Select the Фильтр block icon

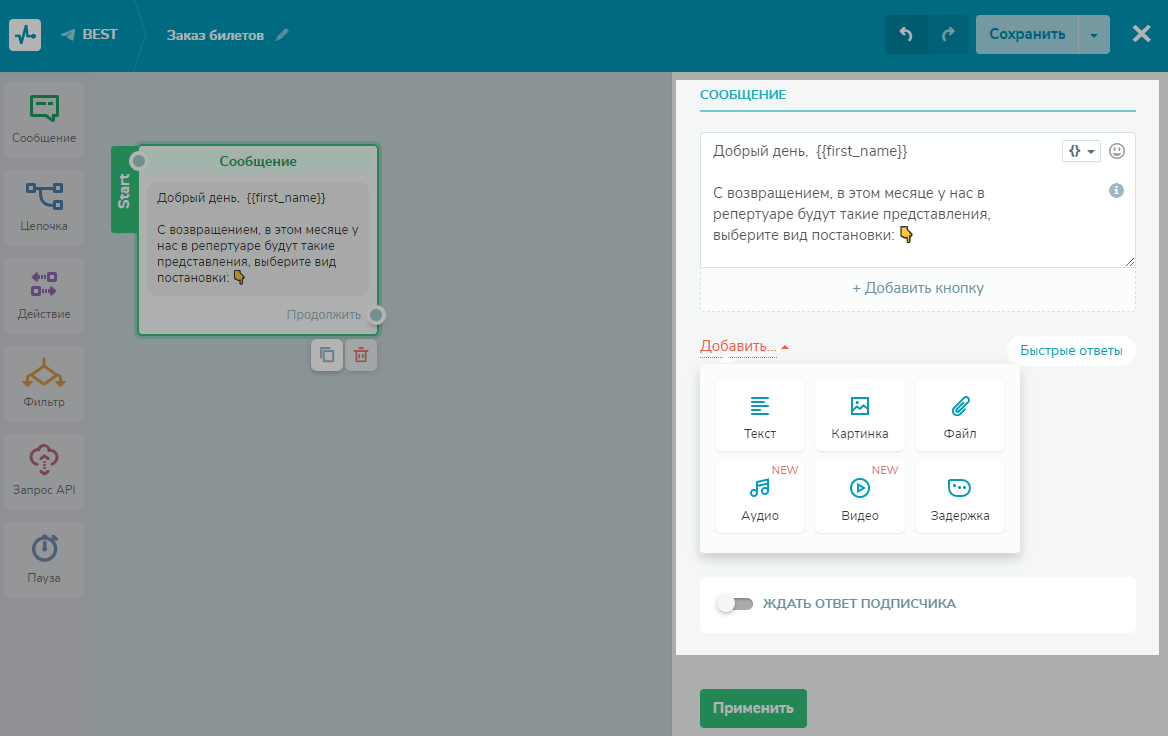pos(44,374)
